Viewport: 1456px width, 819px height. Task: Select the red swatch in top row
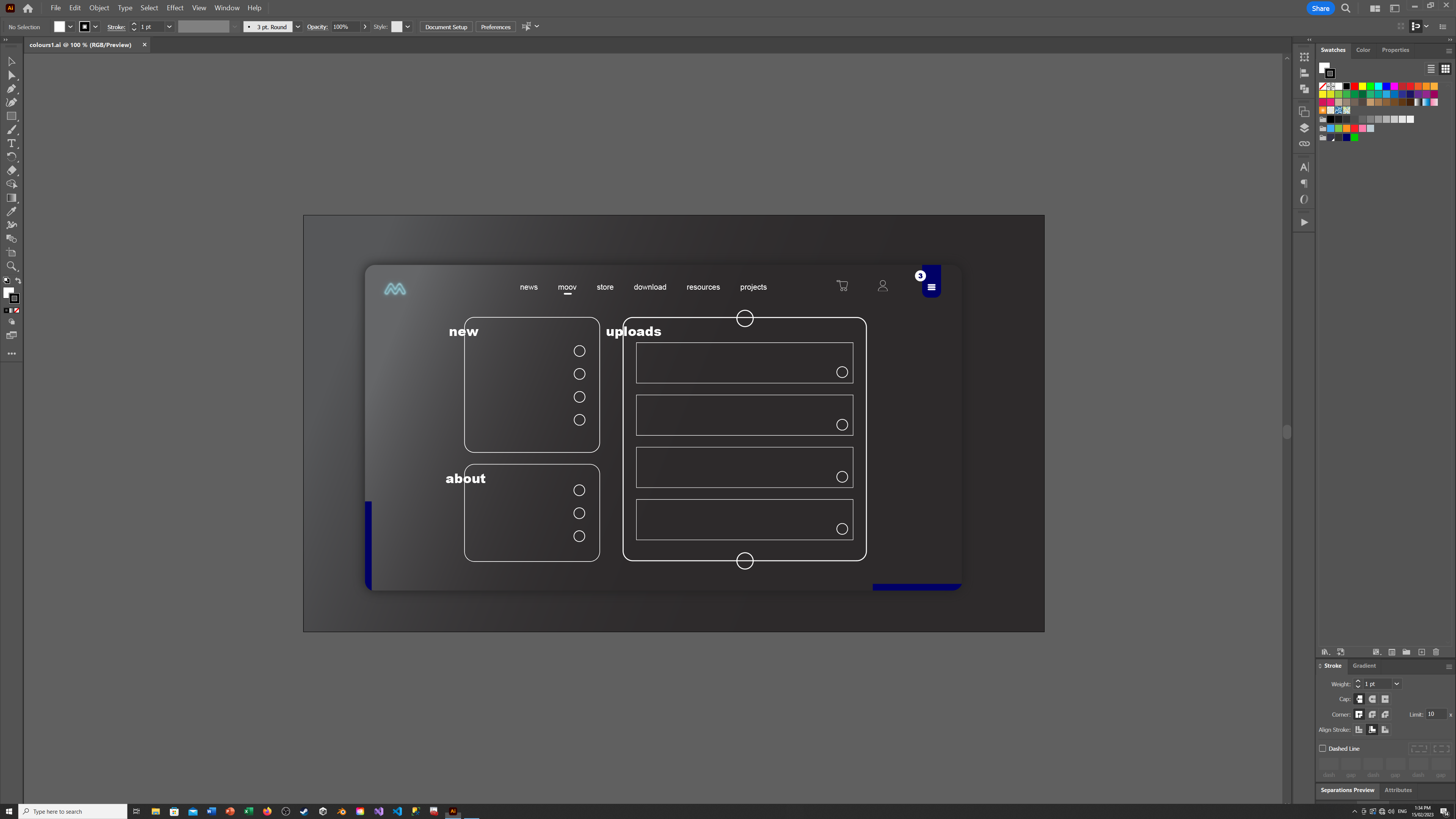(1354, 86)
